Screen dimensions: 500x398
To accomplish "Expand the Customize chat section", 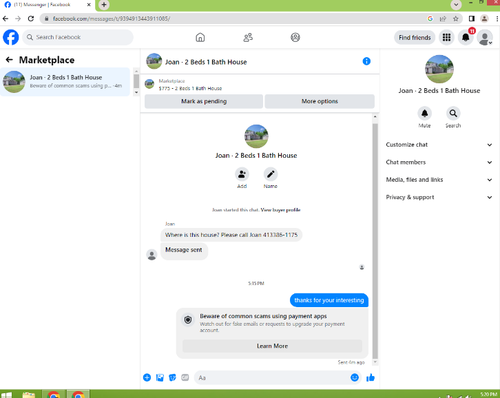I will 439,145.
